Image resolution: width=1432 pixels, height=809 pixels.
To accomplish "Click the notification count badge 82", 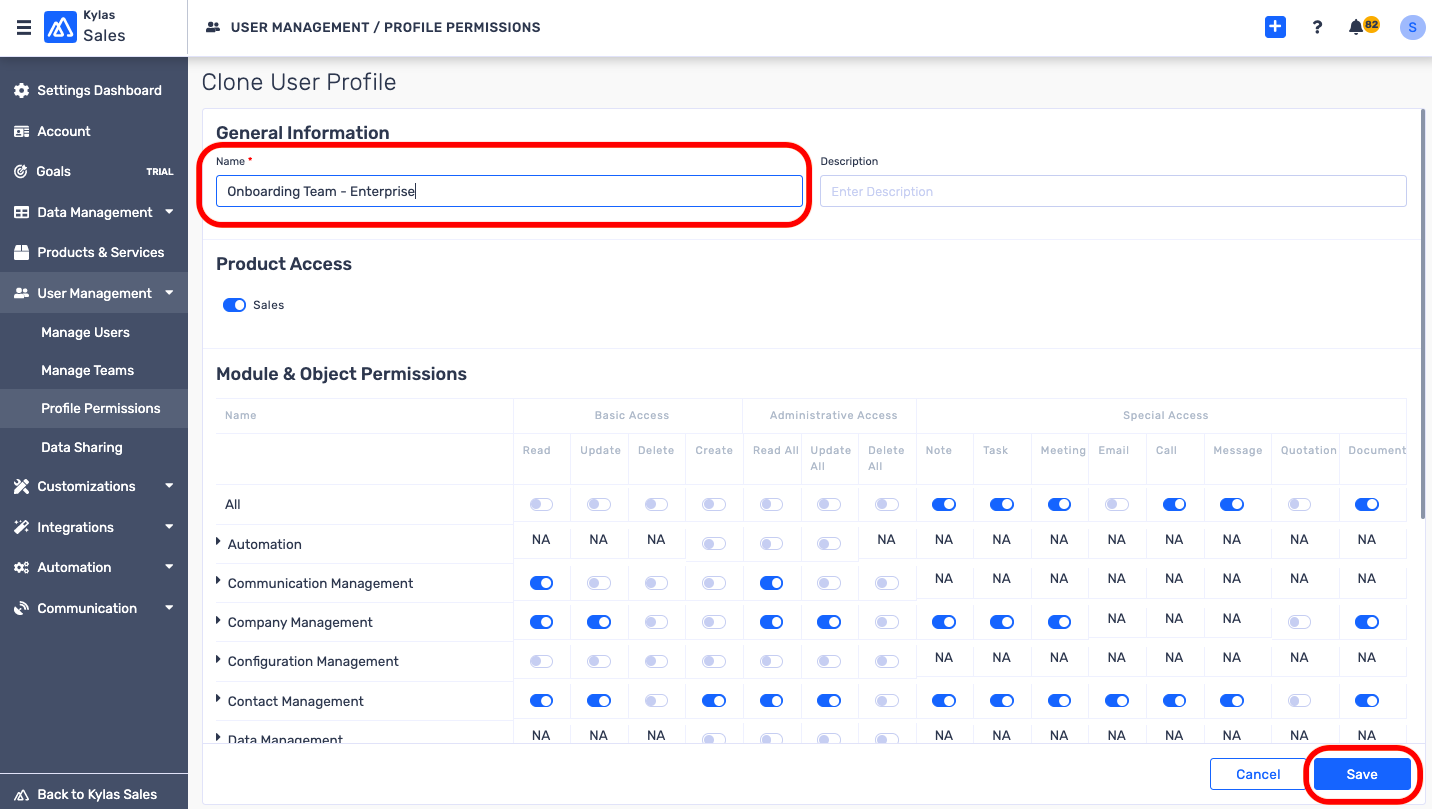I will point(1371,24).
